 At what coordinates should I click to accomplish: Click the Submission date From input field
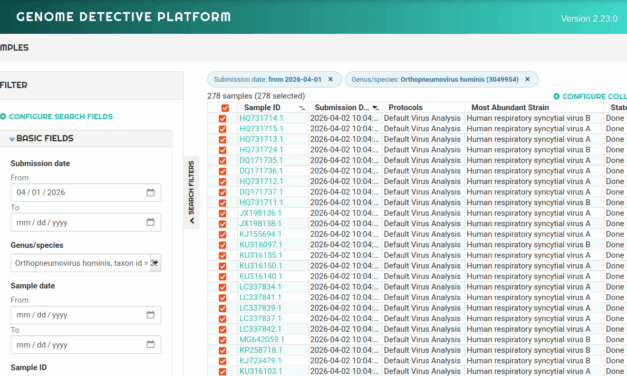86,192
